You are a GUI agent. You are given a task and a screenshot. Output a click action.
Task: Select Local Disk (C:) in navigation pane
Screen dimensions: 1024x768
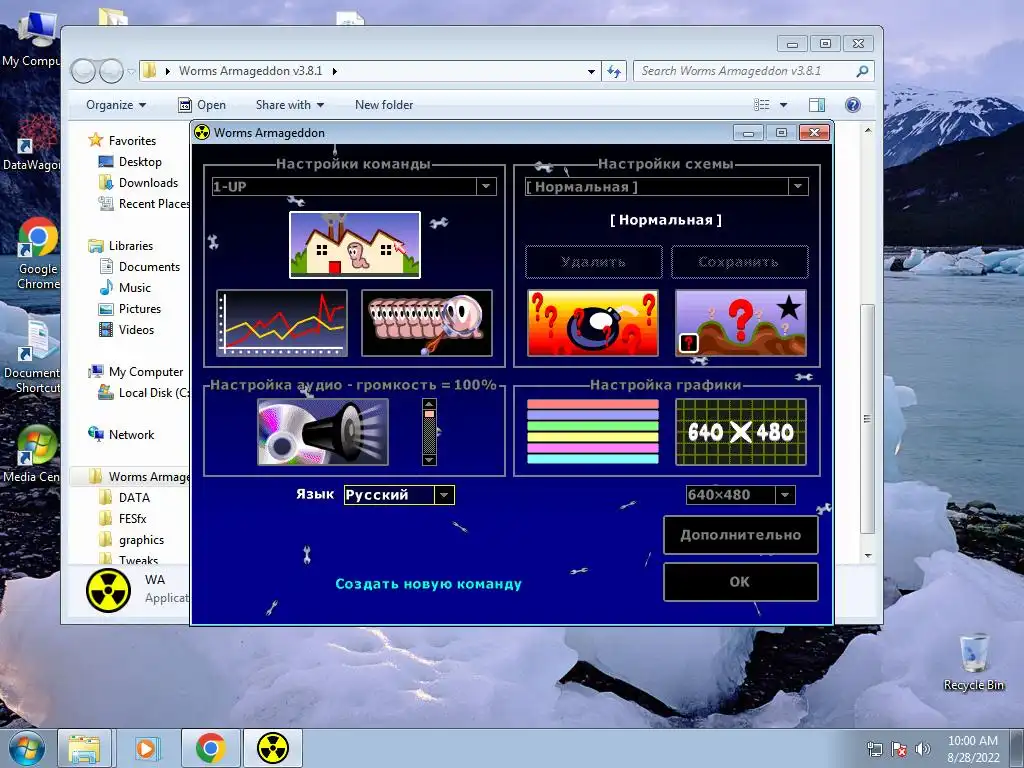(x=154, y=392)
